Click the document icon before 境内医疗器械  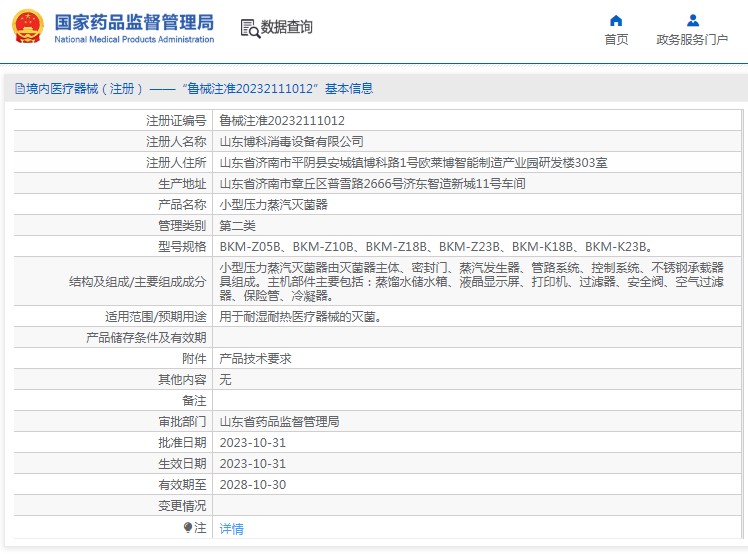click(20, 89)
